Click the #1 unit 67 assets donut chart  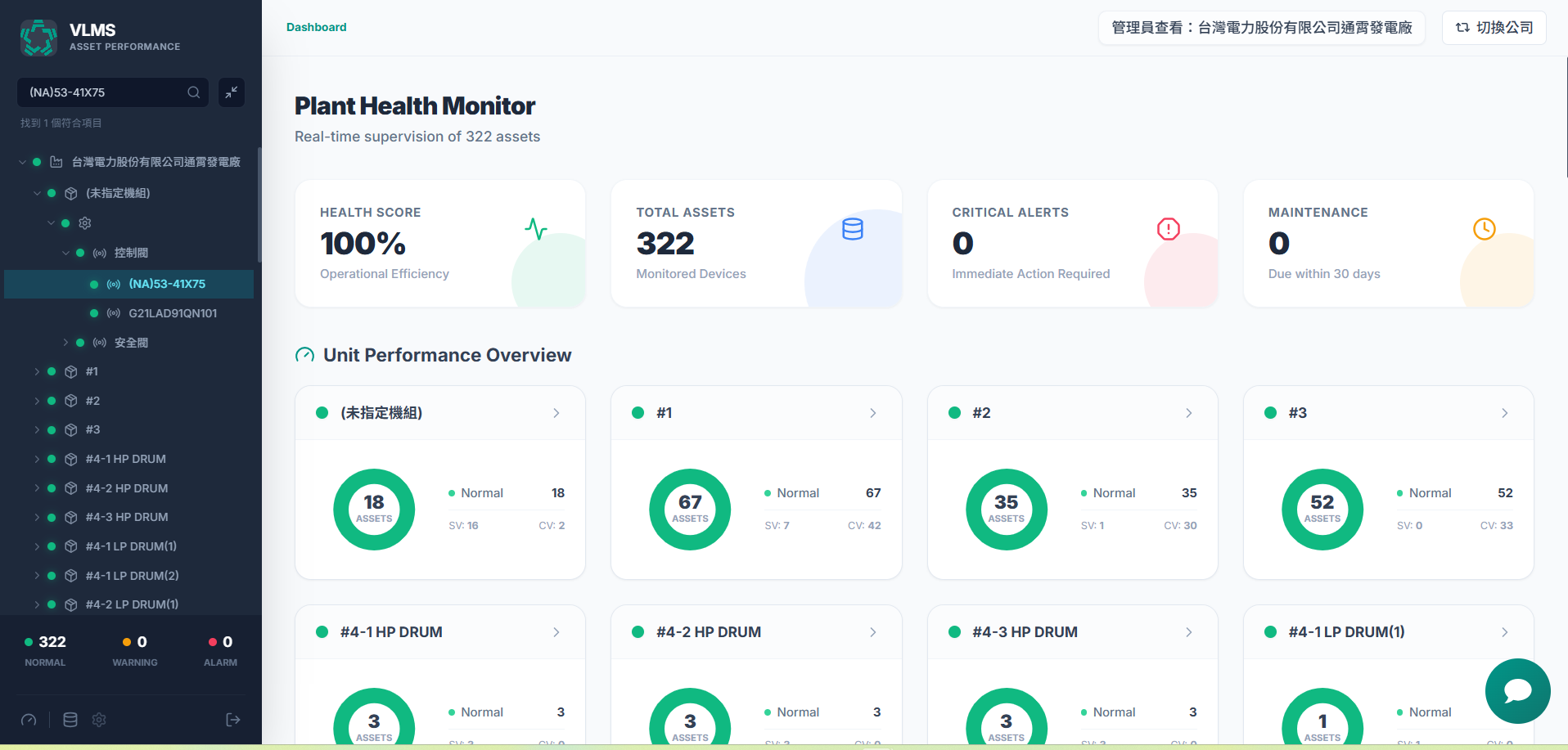[690, 509]
